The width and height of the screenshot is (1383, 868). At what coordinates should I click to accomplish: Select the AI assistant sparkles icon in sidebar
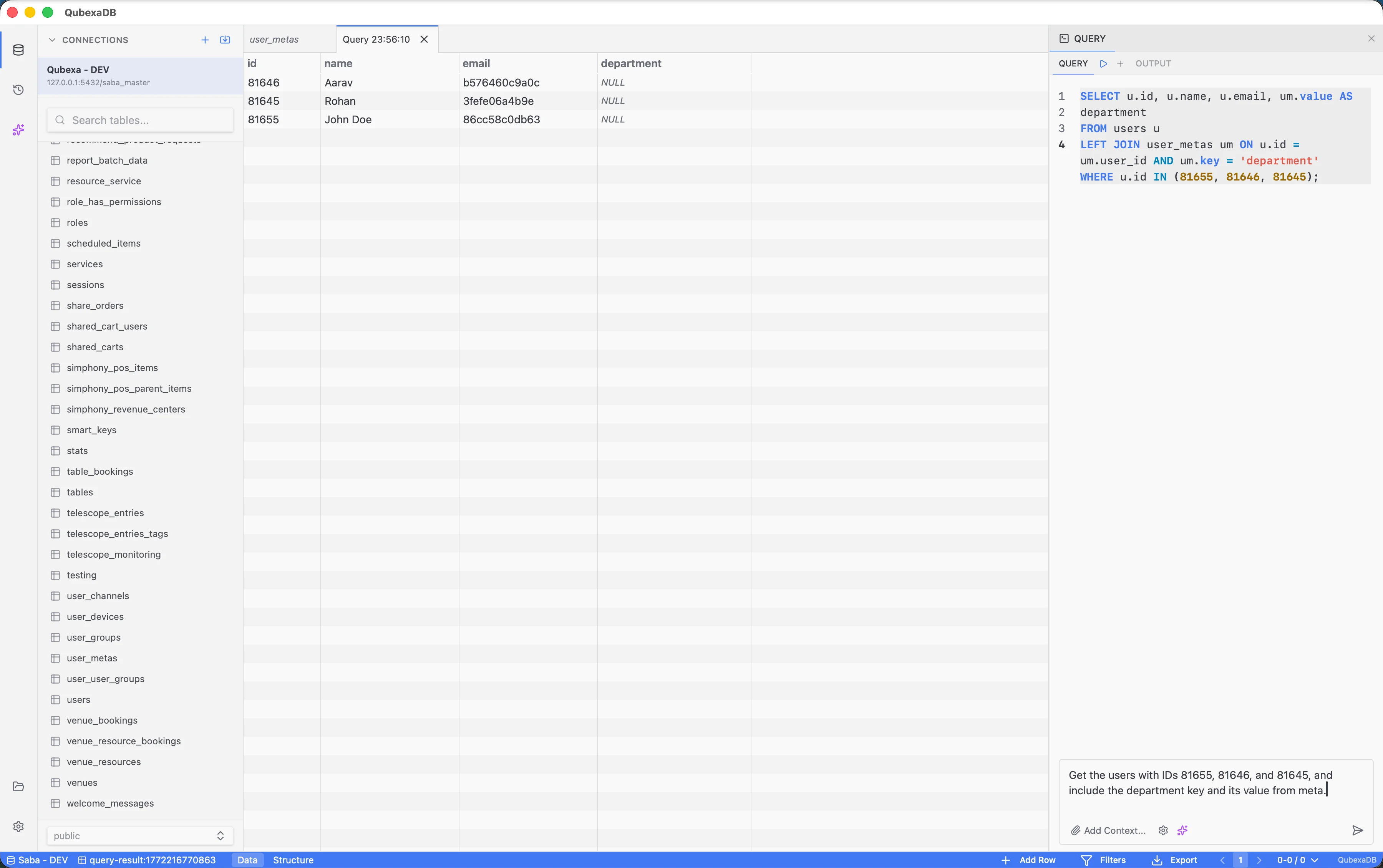coord(18,130)
